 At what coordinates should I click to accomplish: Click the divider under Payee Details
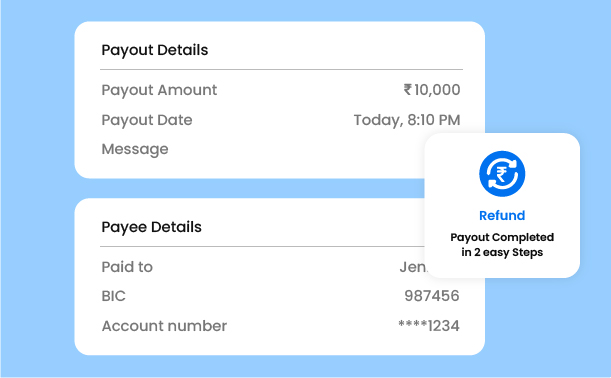(x=262, y=247)
